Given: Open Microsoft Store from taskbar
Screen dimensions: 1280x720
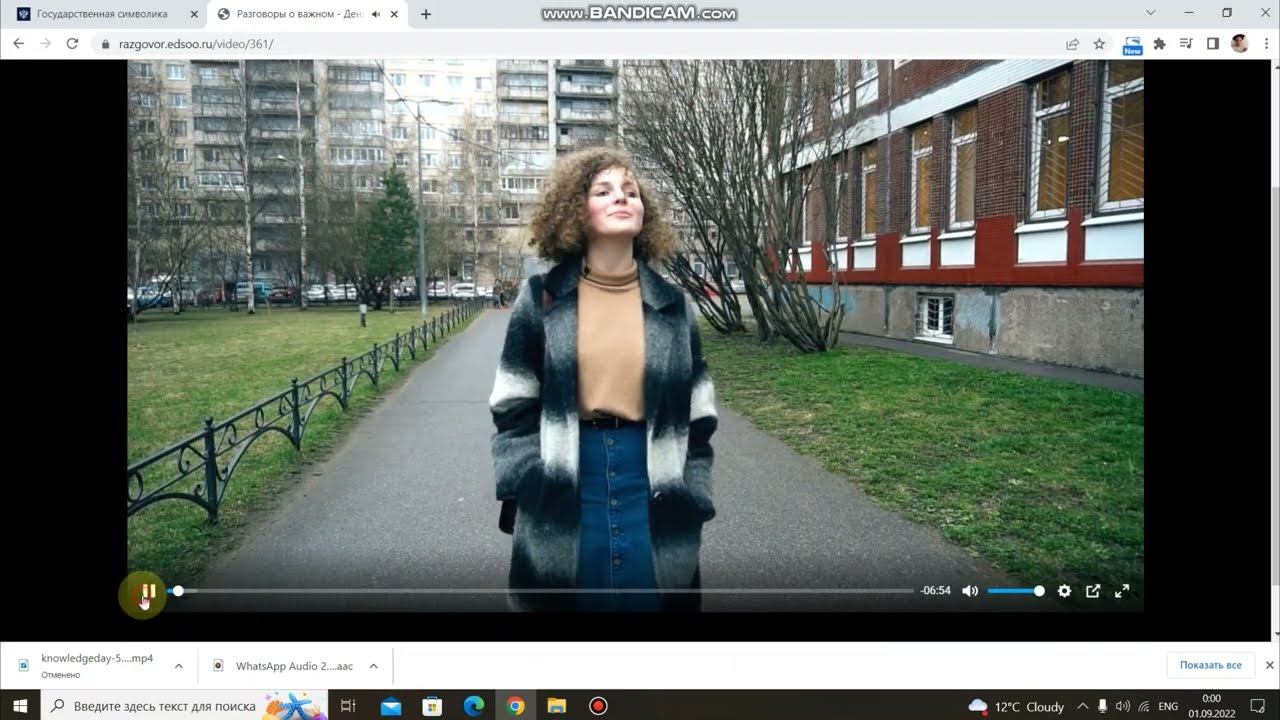Looking at the screenshot, I should tap(432, 706).
